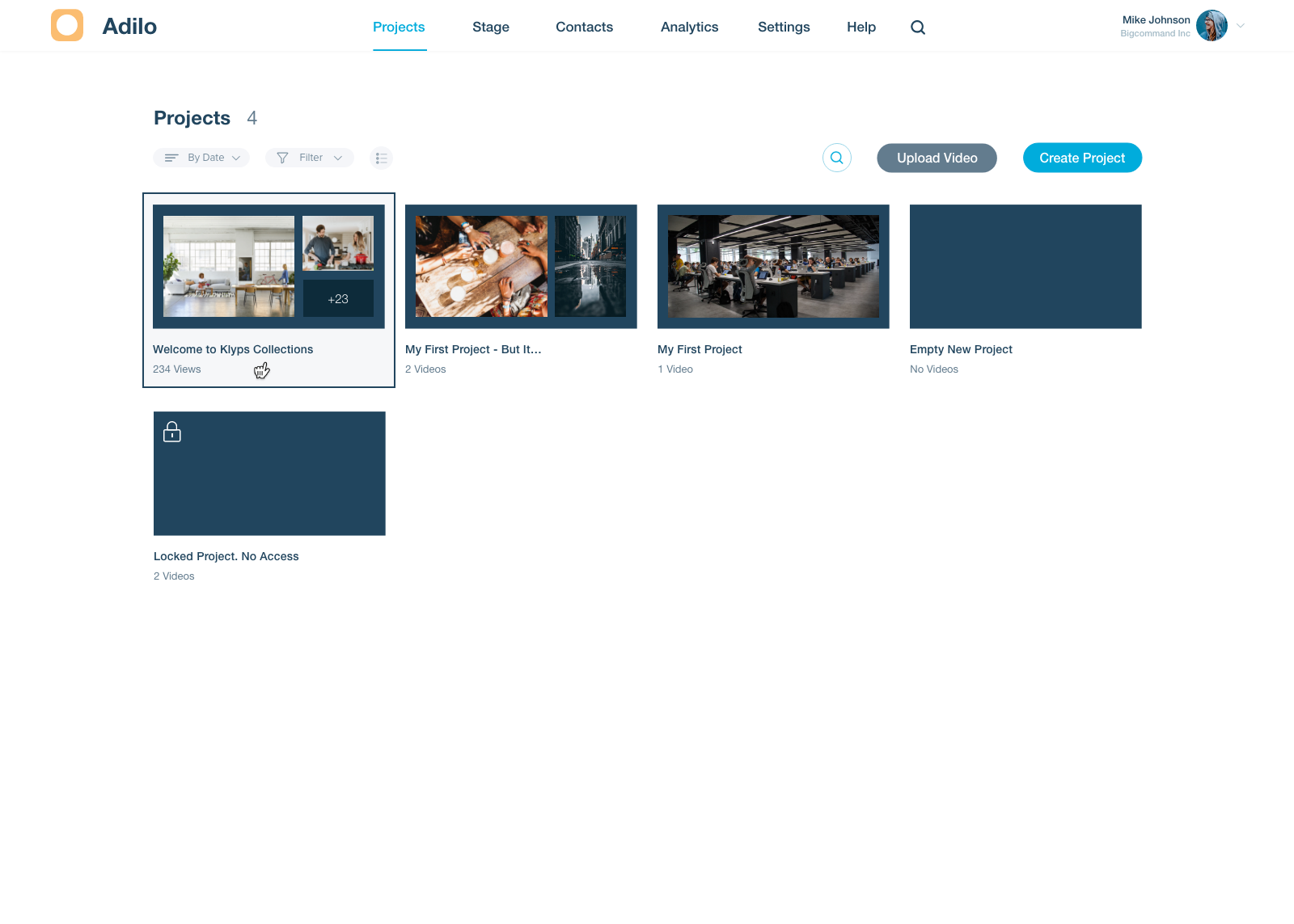1294x924 pixels.
Task: Select the Welcome to Klyps Collections project card
Action: 269,291
